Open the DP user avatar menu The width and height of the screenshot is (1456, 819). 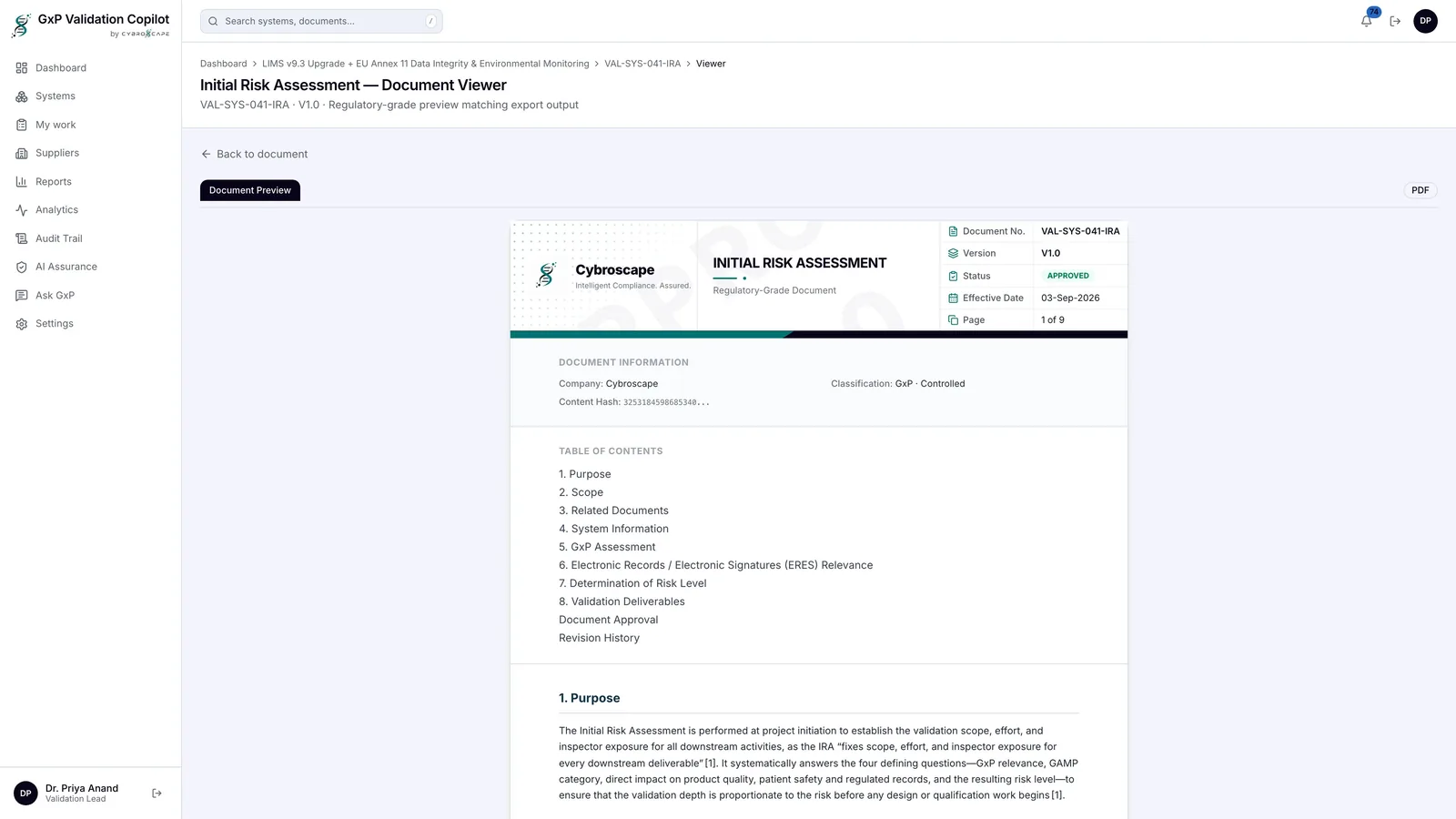coord(1425,21)
